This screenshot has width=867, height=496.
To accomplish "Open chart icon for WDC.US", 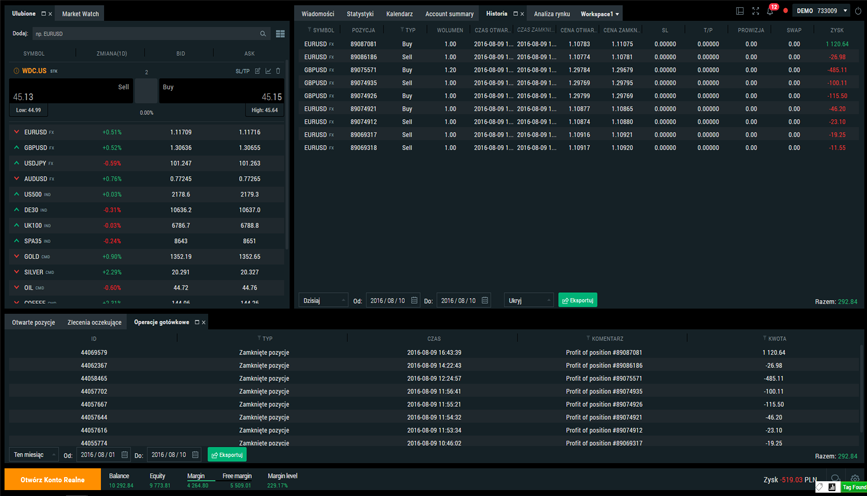I will (268, 71).
